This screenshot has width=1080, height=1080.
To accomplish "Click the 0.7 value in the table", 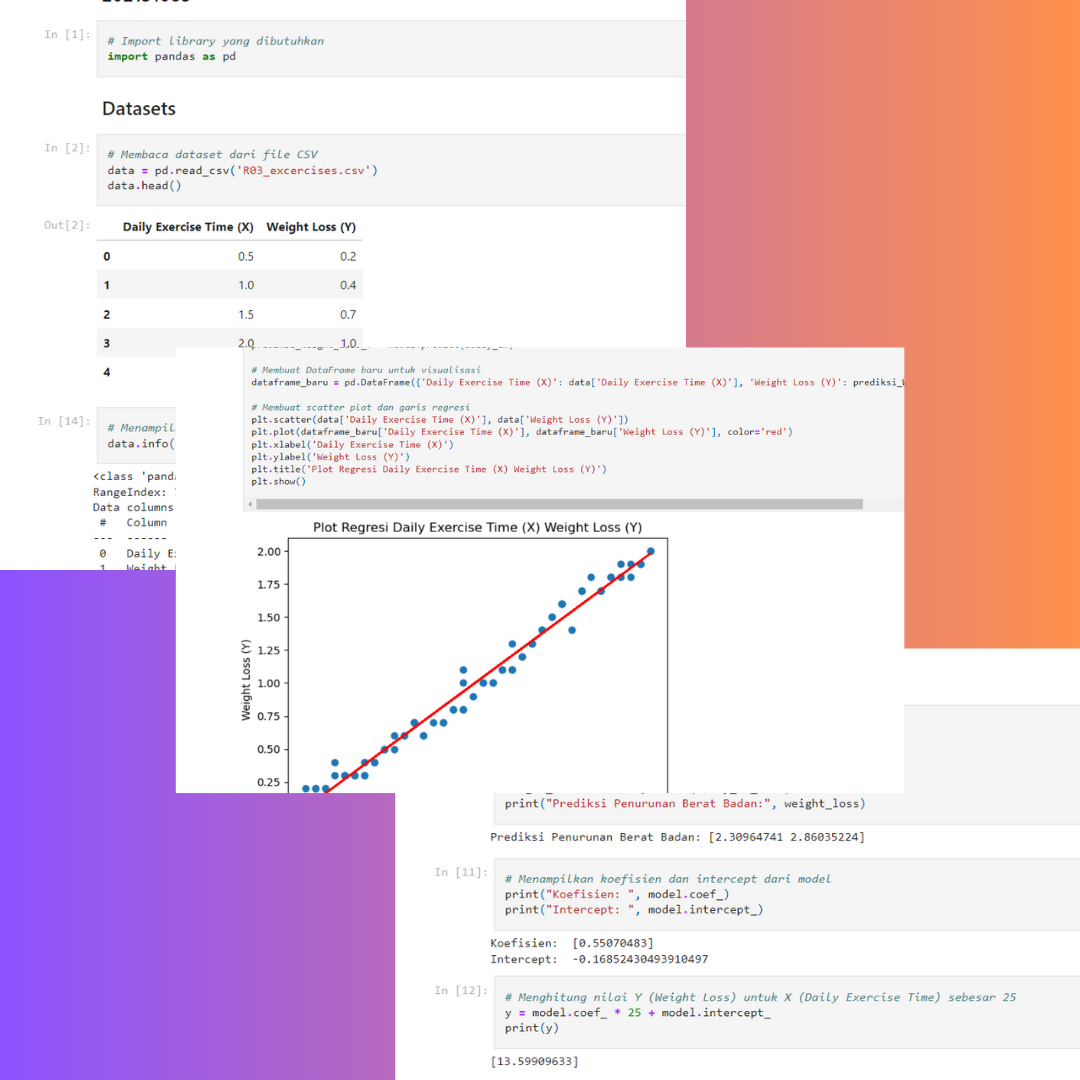I will click(347, 314).
